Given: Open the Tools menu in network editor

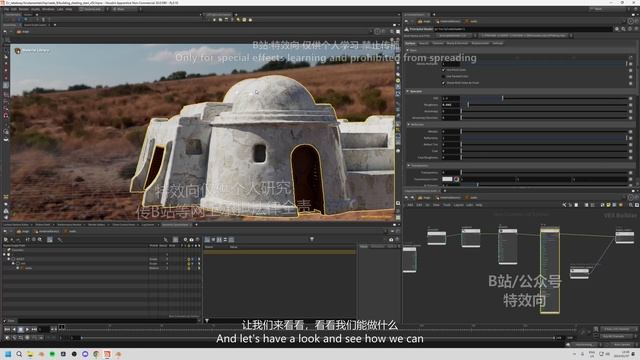Looking at the screenshot, I should [447, 205].
